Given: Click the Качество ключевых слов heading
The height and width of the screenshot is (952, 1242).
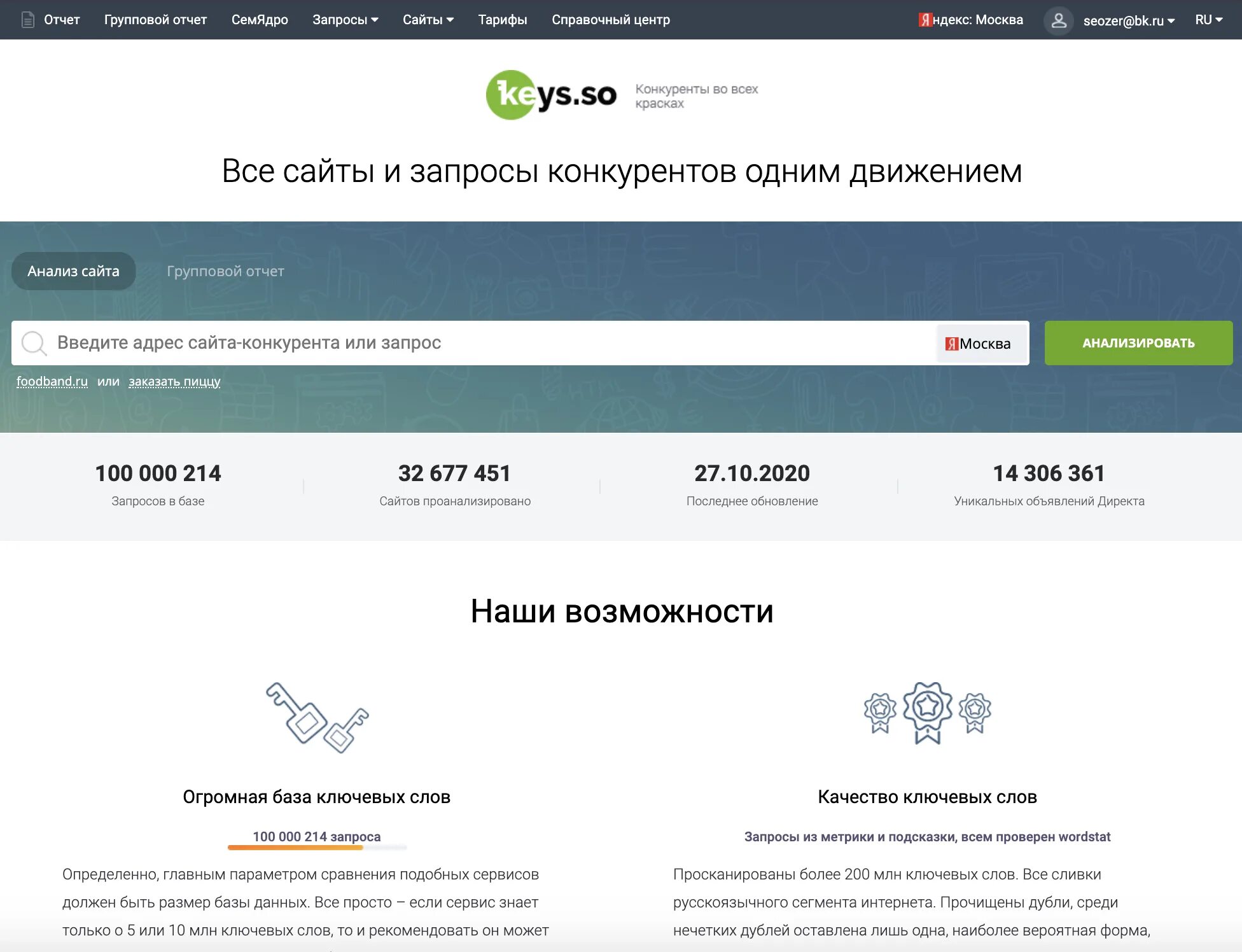Looking at the screenshot, I should [x=928, y=797].
